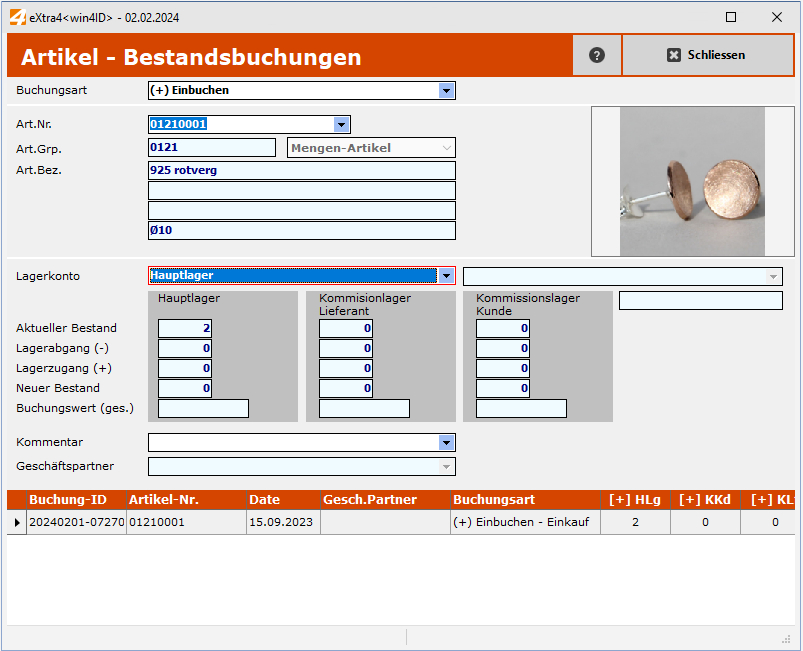Image resolution: width=803 pixels, height=651 pixels.
Task: Open the Geschäftspartner dropdown
Action: coord(447,465)
